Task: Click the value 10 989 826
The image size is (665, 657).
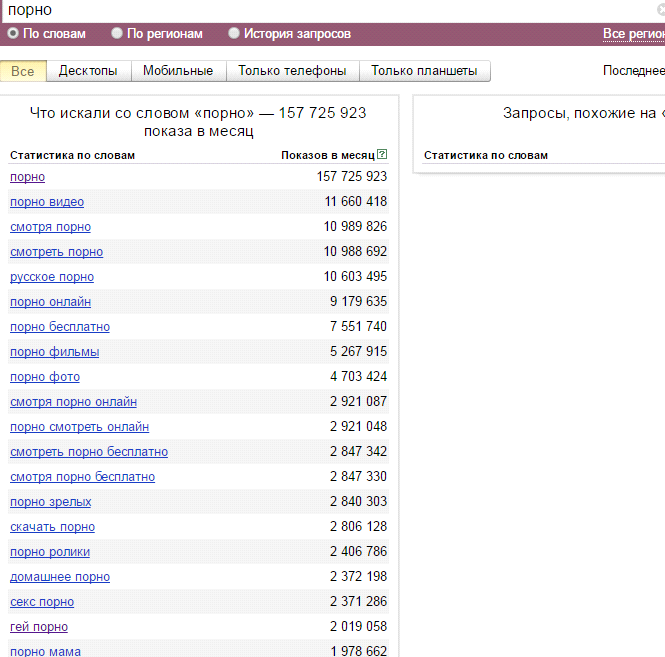Action: click(x=355, y=226)
